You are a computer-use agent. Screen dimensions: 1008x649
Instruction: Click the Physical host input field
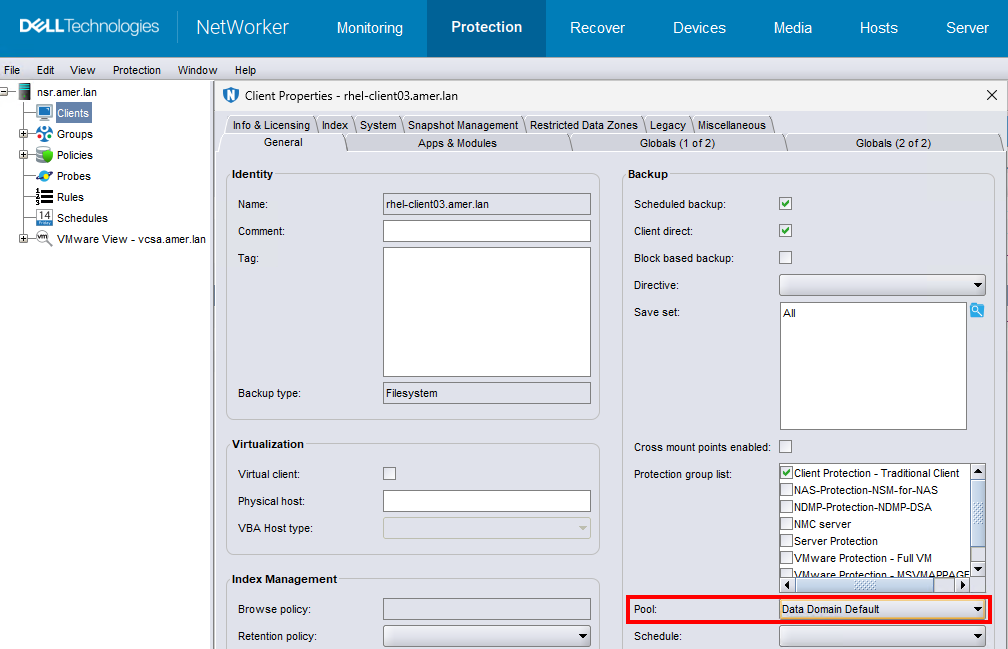pos(487,501)
